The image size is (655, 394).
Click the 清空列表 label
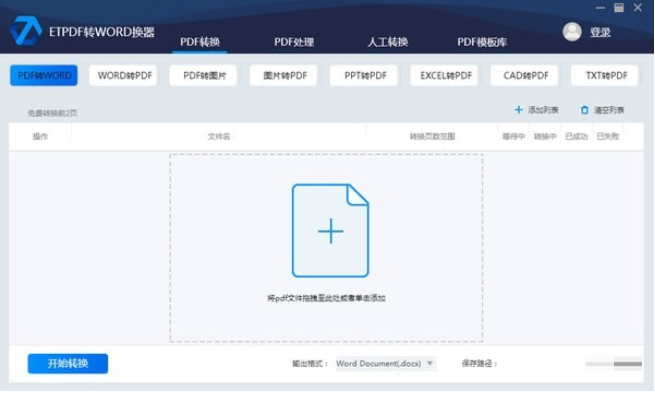(x=609, y=110)
